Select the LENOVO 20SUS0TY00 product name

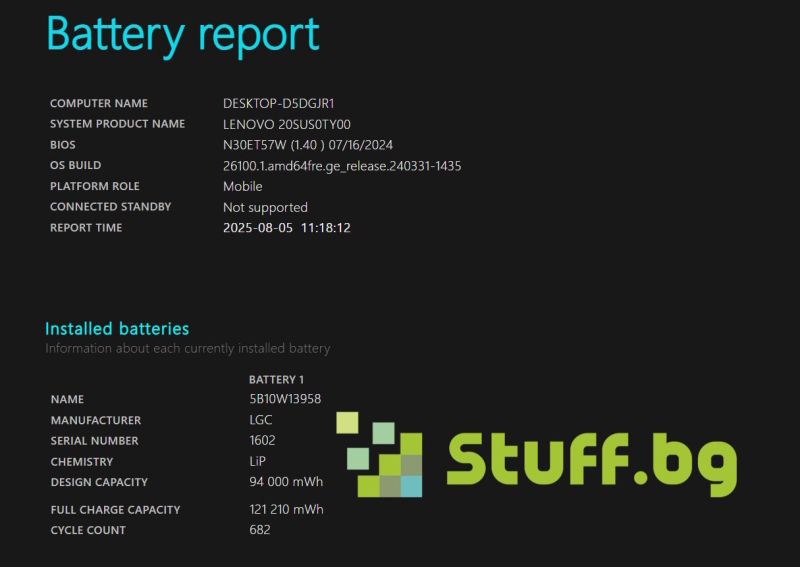[x=286, y=124]
